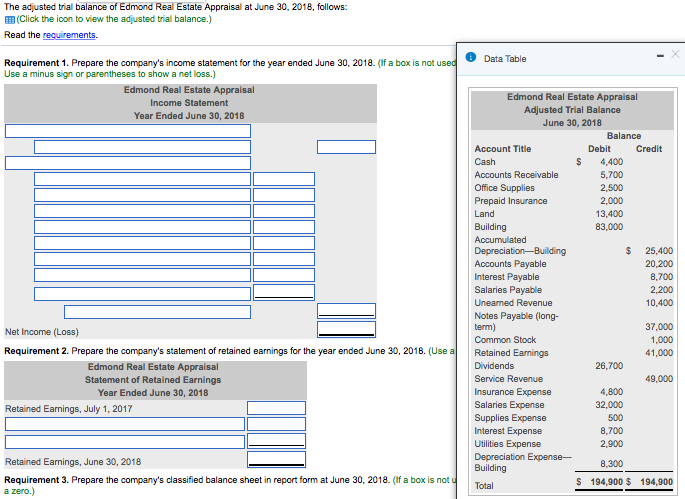Image resolution: width=685 pixels, height=499 pixels.
Task: Select the Office Supplies row label
Action: click(x=505, y=188)
